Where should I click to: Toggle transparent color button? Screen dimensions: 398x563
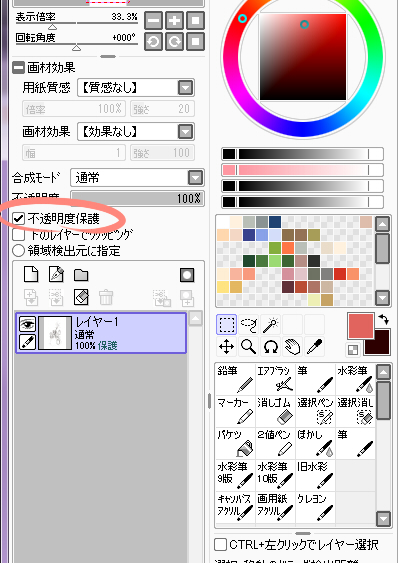click(x=353, y=350)
